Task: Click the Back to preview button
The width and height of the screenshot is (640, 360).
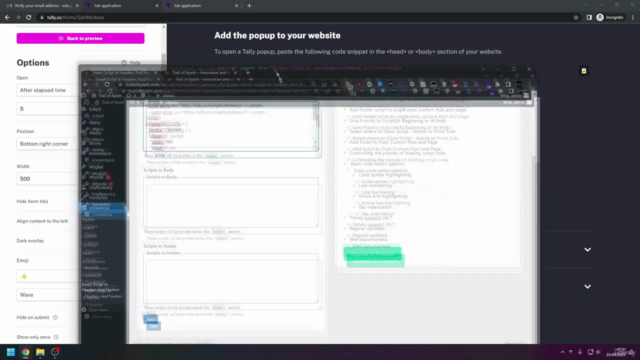Action: [80, 38]
